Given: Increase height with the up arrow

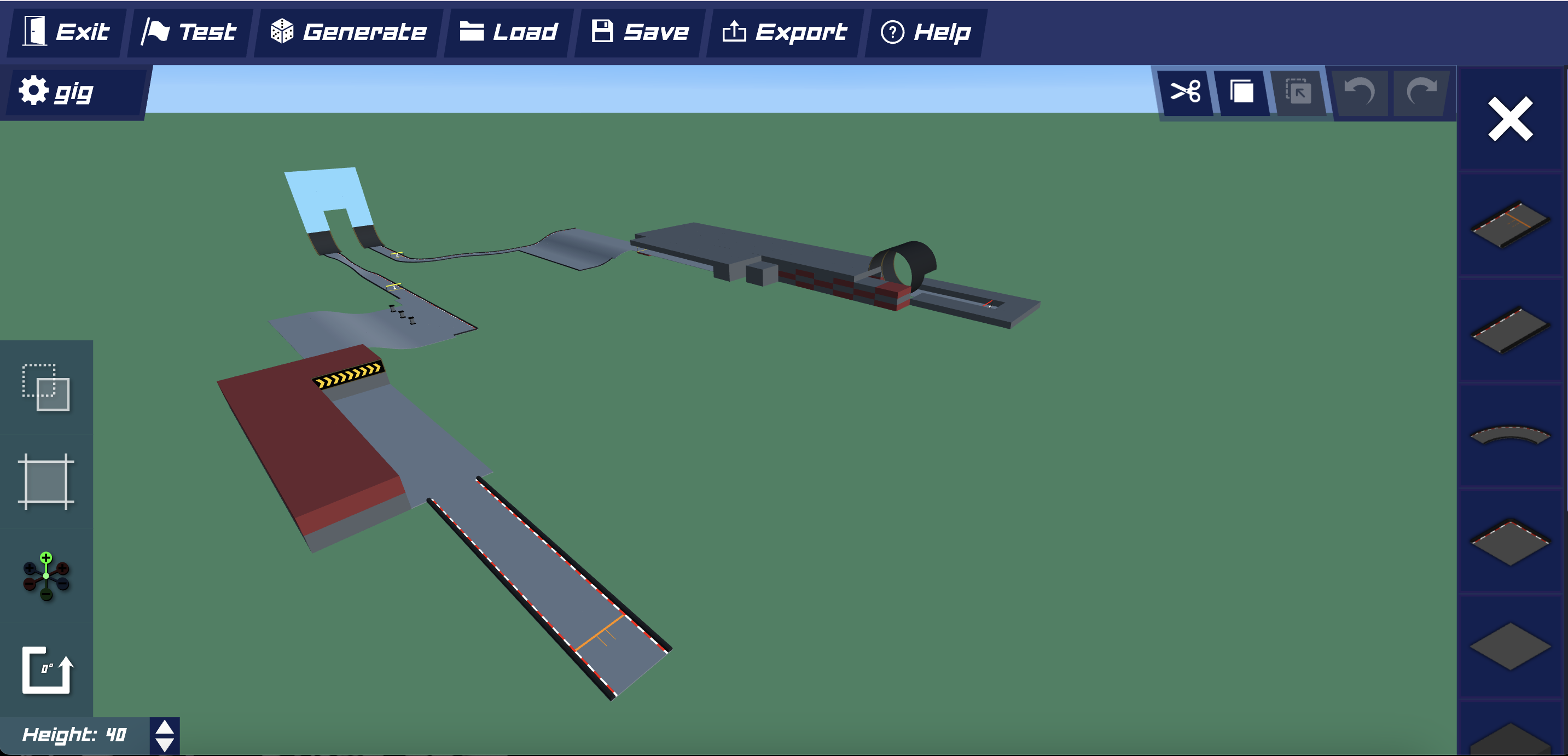Looking at the screenshot, I should [x=164, y=727].
